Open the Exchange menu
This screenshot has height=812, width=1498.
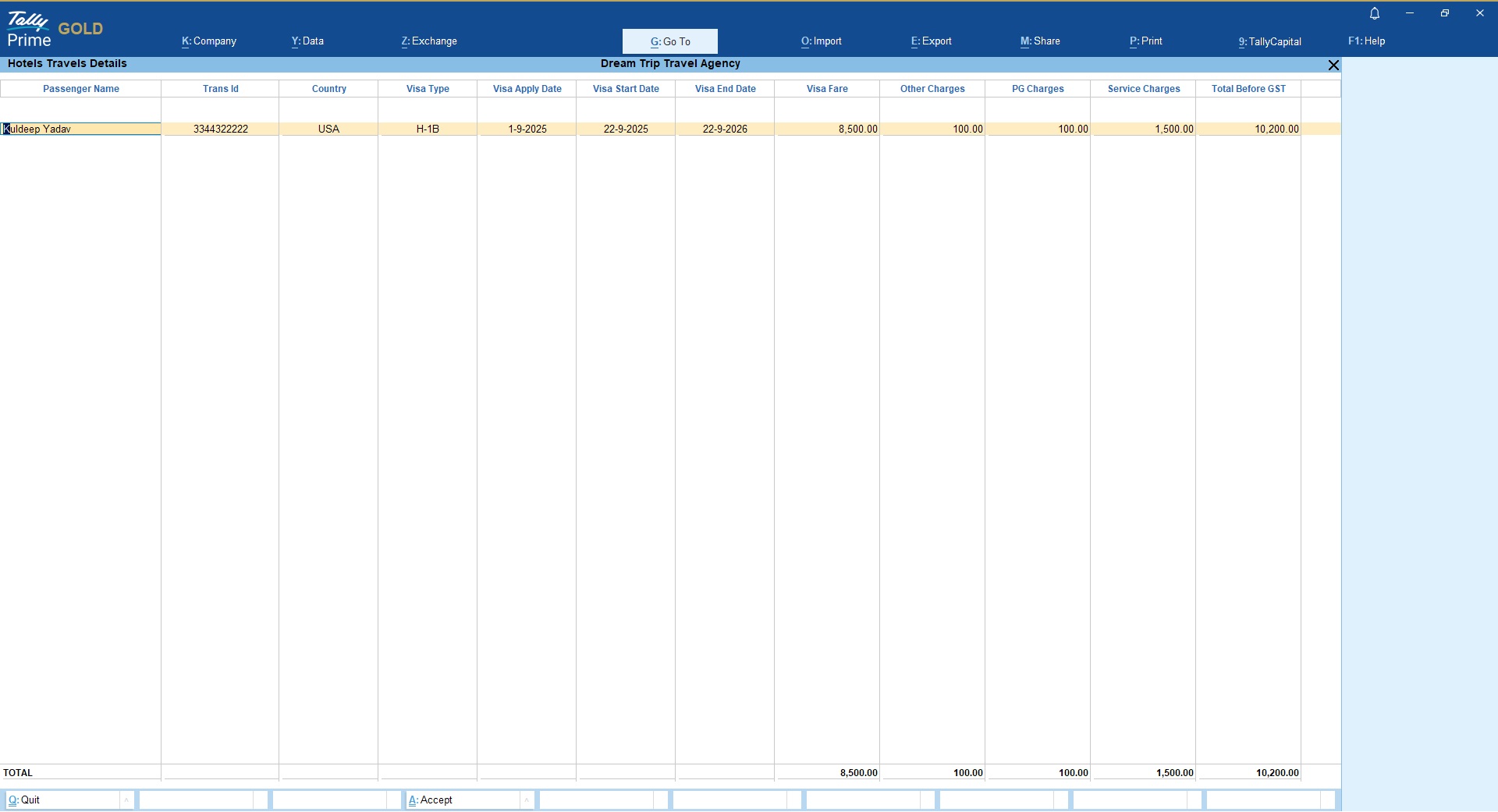tap(429, 41)
